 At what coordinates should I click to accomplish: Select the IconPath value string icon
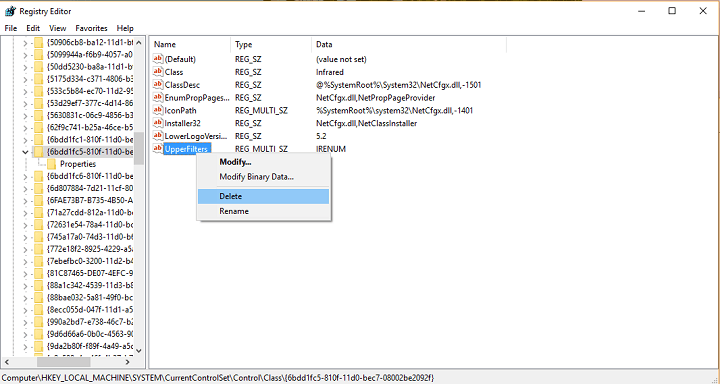click(158, 110)
